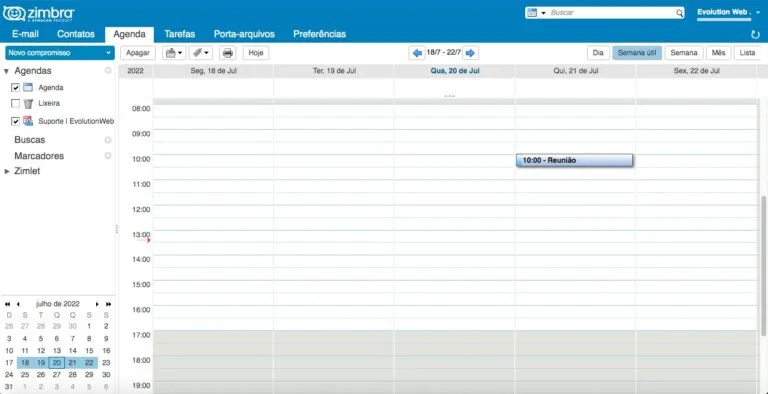Click the Agenda calendar icon in sidebar
The height and width of the screenshot is (394, 768).
(28, 87)
